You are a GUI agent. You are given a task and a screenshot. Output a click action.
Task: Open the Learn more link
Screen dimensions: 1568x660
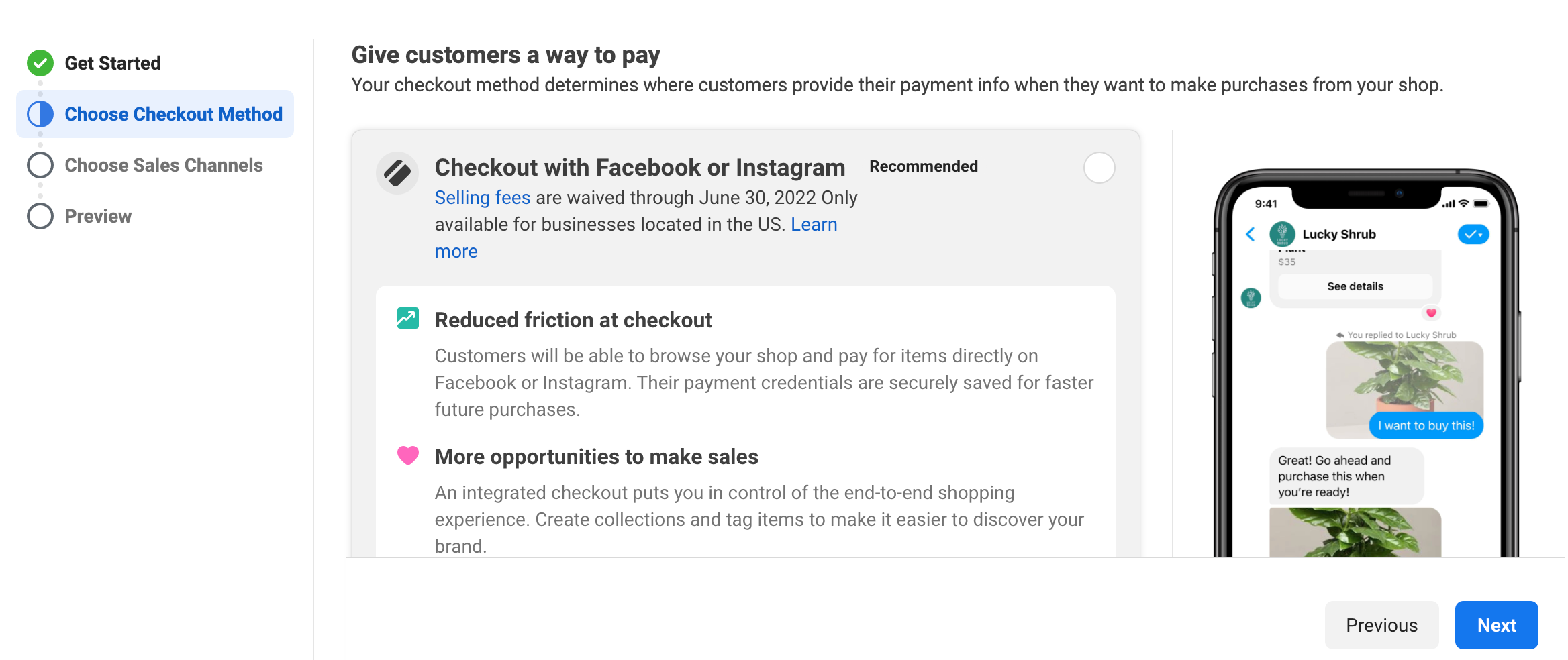[x=814, y=224]
